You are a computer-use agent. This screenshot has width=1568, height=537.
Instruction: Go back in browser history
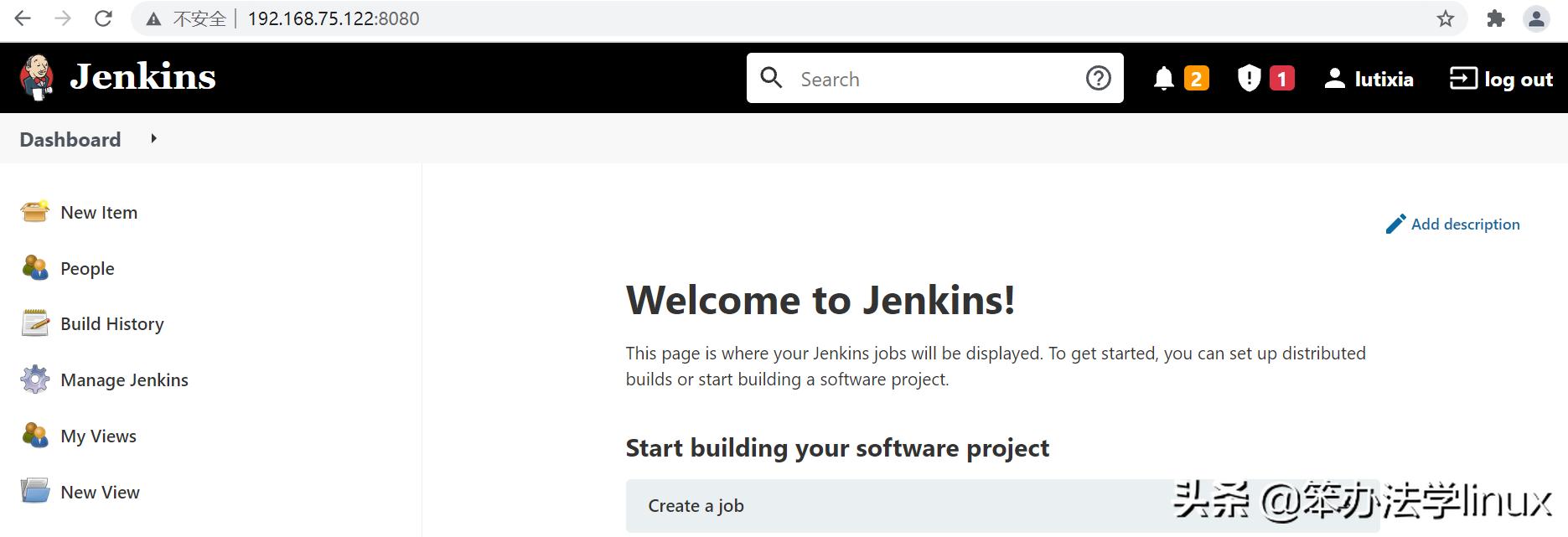(23, 18)
